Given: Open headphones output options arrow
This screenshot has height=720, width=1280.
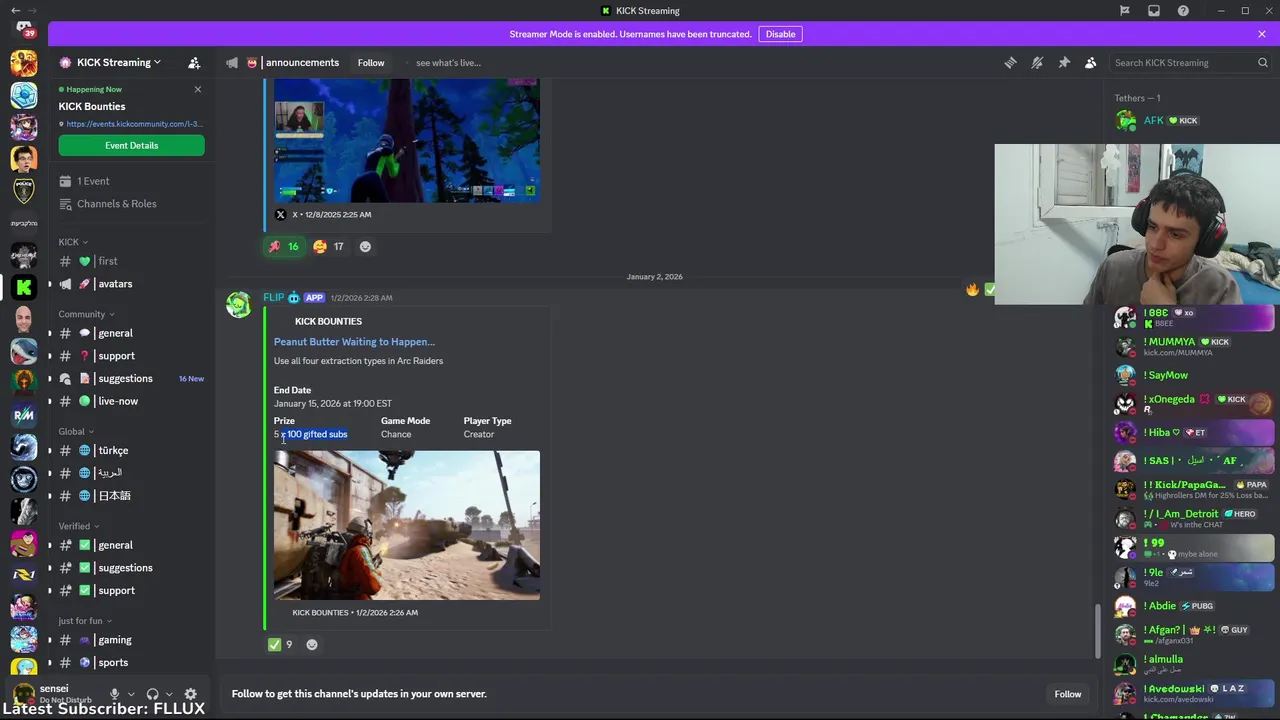Looking at the screenshot, I should 168,694.
